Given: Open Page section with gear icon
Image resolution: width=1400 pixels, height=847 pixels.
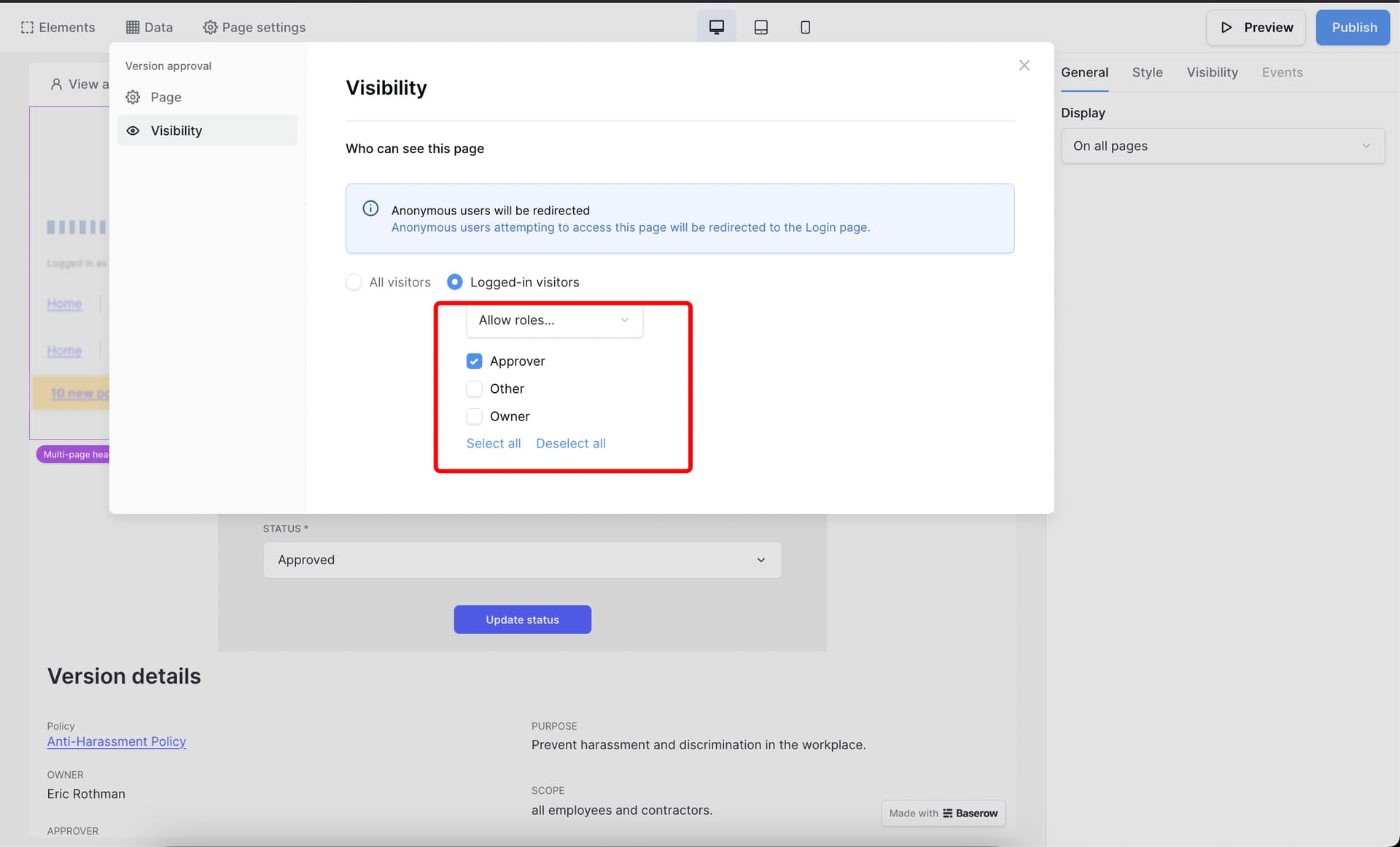Looking at the screenshot, I should point(166,97).
